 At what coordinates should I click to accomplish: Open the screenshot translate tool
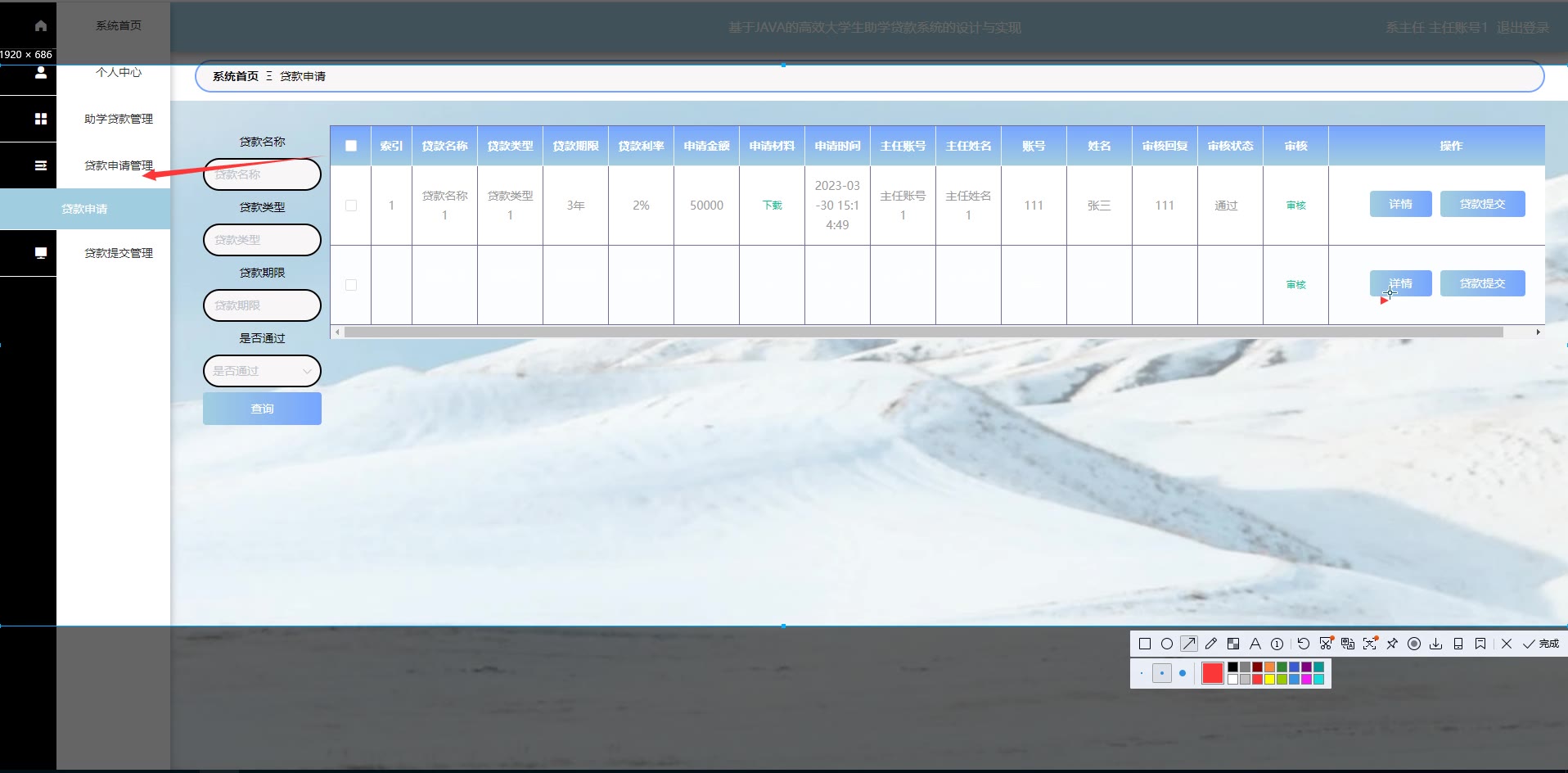(1348, 644)
